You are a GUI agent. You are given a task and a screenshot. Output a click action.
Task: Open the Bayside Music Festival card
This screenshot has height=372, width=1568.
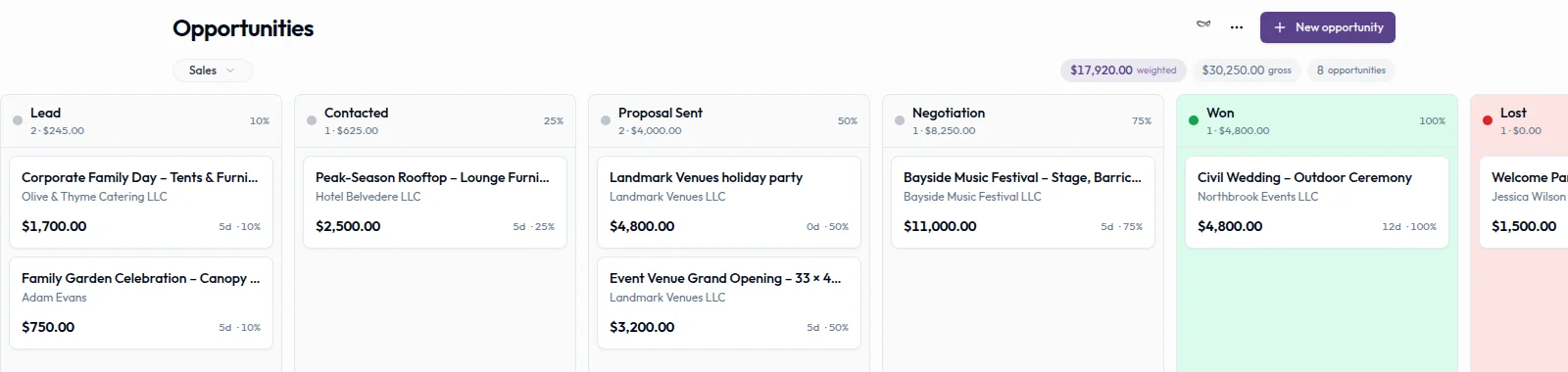1023,202
